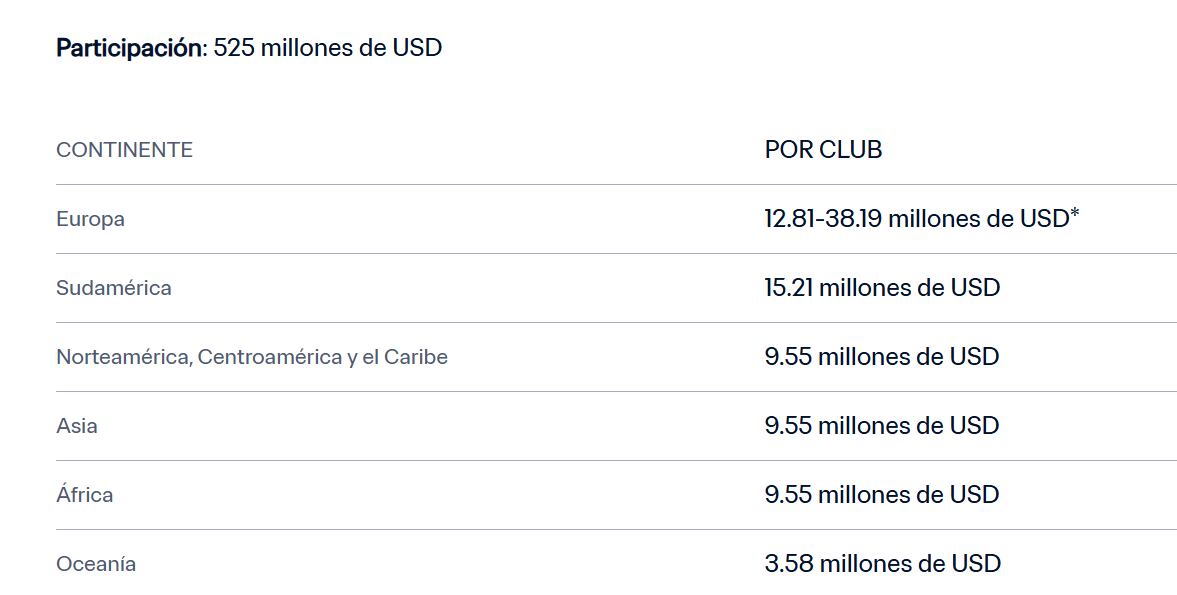The image size is (1177, 595).
Task: Click the word 'Norteamérica' in the table
Action: pyautogui.click(x=123, y=357)
